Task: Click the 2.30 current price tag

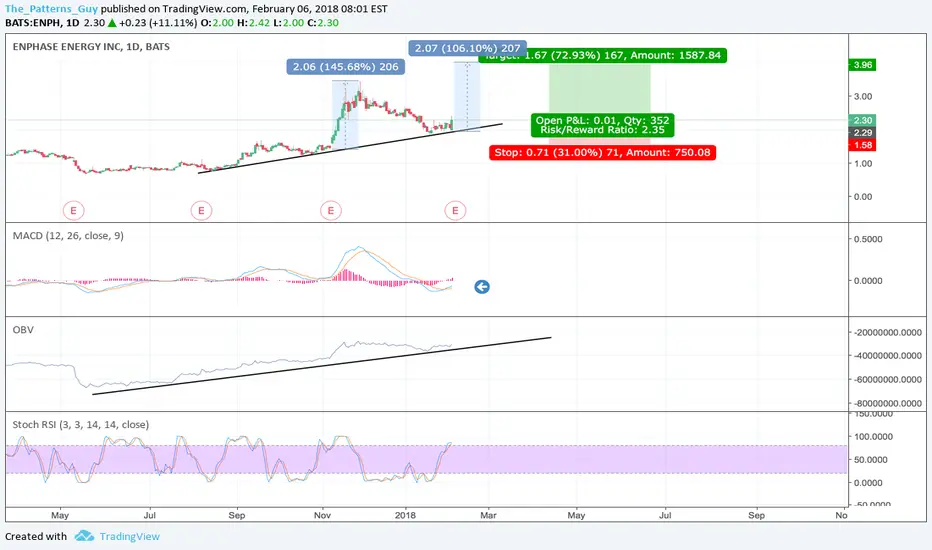Action: pos(862,120)
